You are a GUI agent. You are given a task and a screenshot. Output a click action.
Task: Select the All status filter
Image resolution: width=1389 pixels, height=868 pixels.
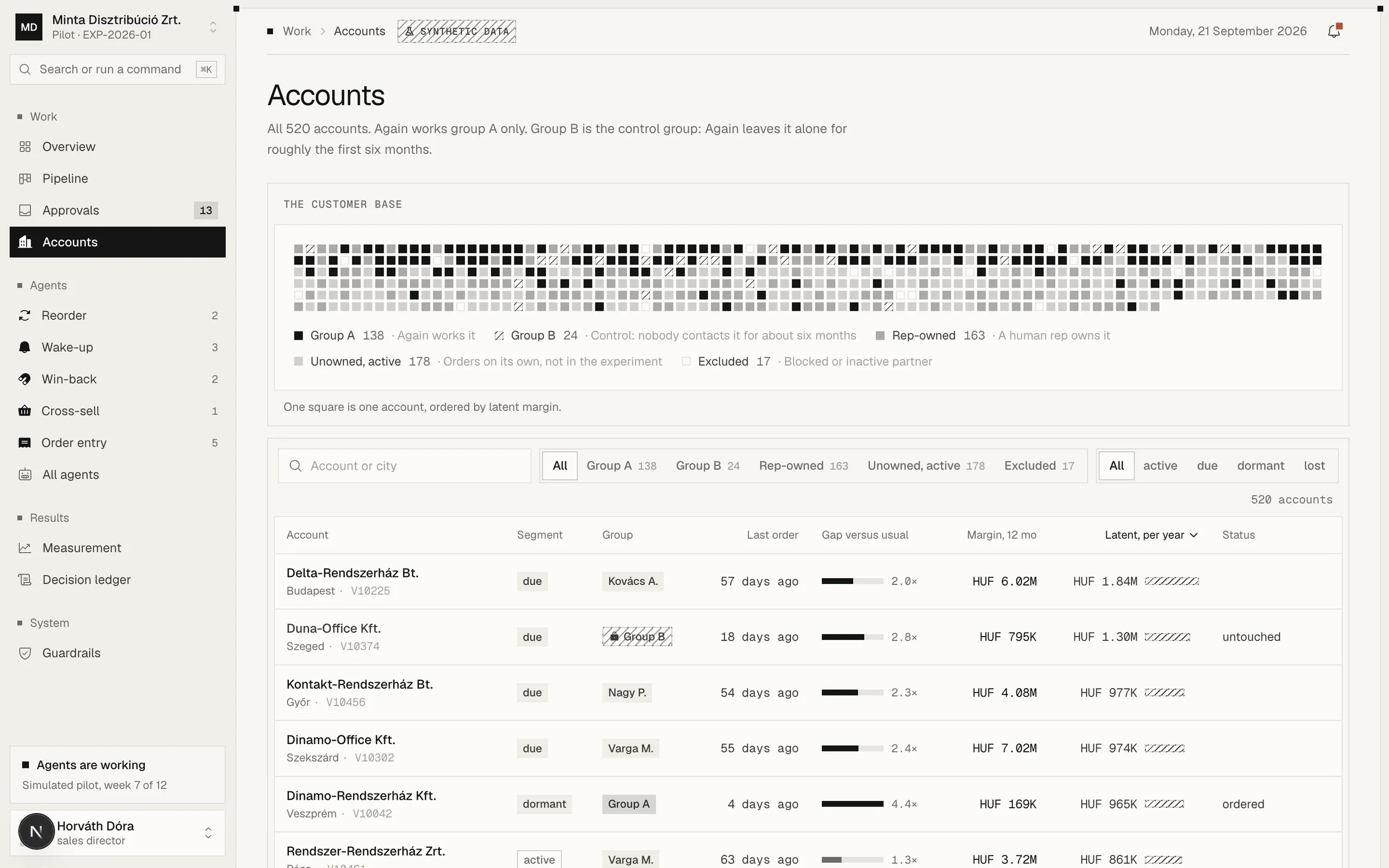[1116, 466]
